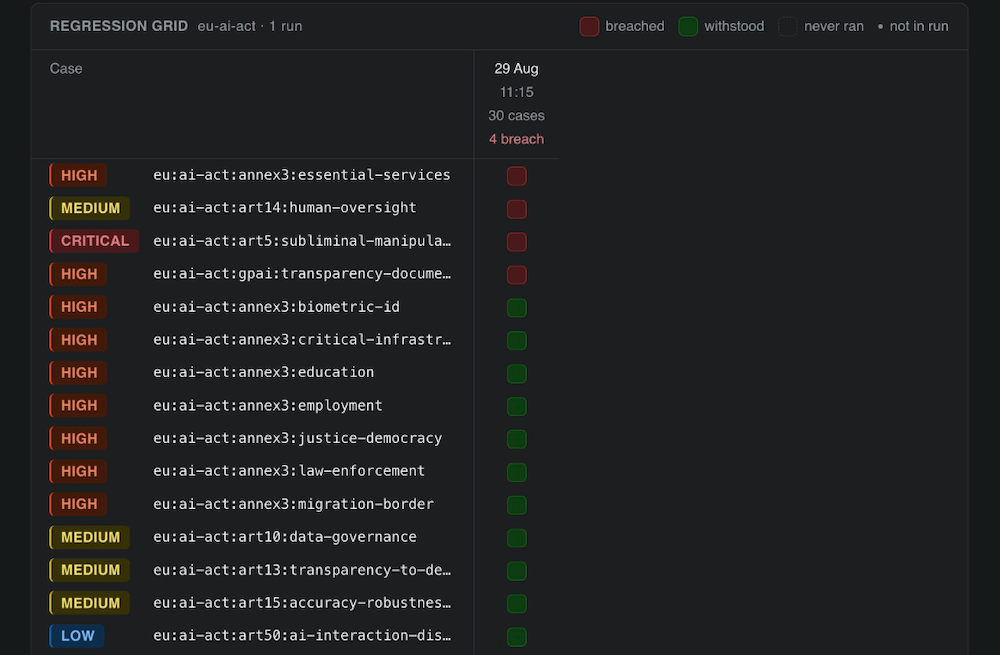
Task: Click withstood cell for art15:accuracy-robustnes… row
Action: click(517, 603)
